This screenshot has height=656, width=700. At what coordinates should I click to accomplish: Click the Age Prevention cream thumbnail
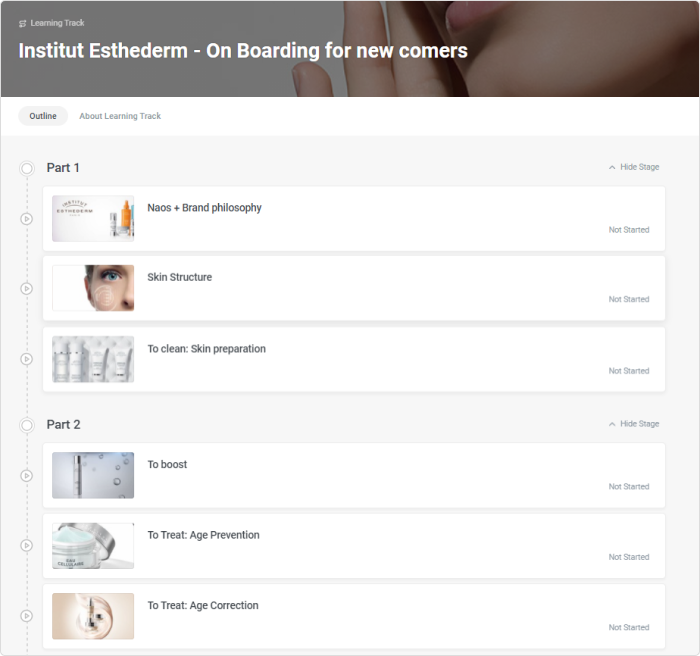pyautogui.click(x=93, y=546)
